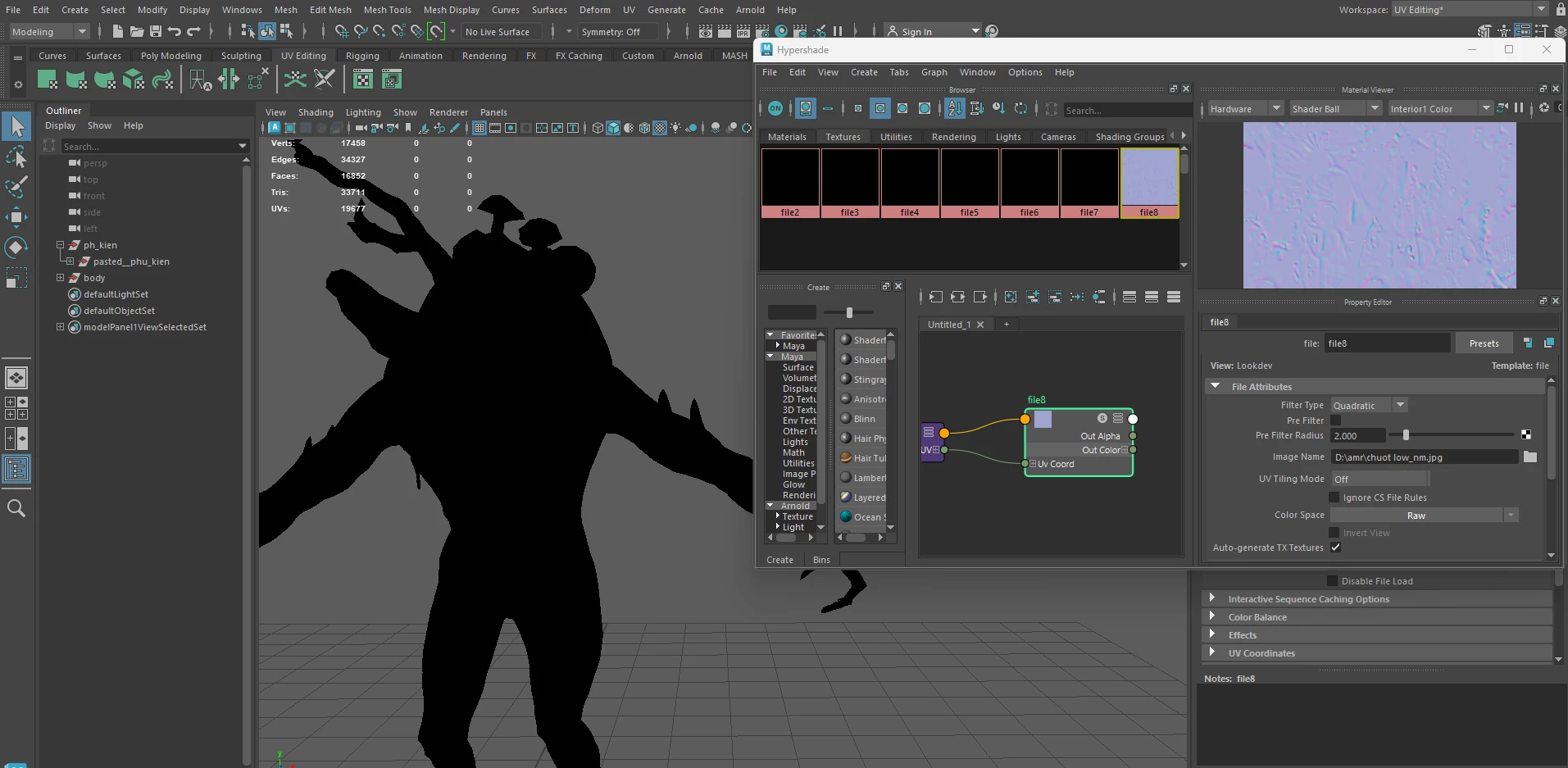The image size is (1568, 768).
Task: Click the reverse sort order icon in Hypershade browser
Action: [x=1020, y=108]
